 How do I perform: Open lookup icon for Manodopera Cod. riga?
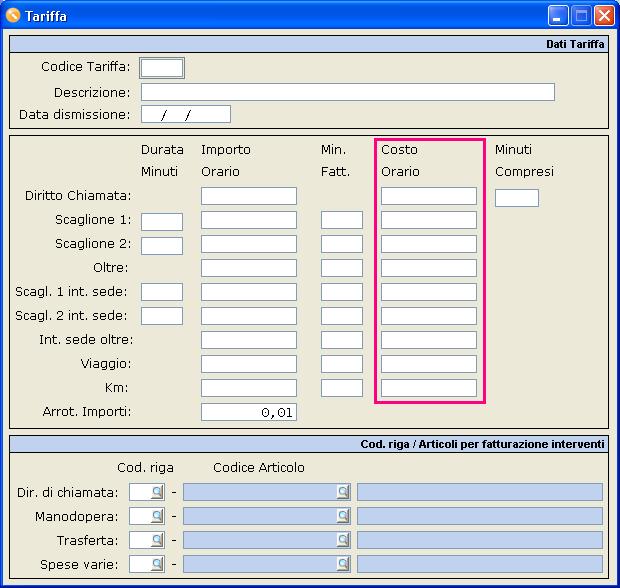pos(157,516)
